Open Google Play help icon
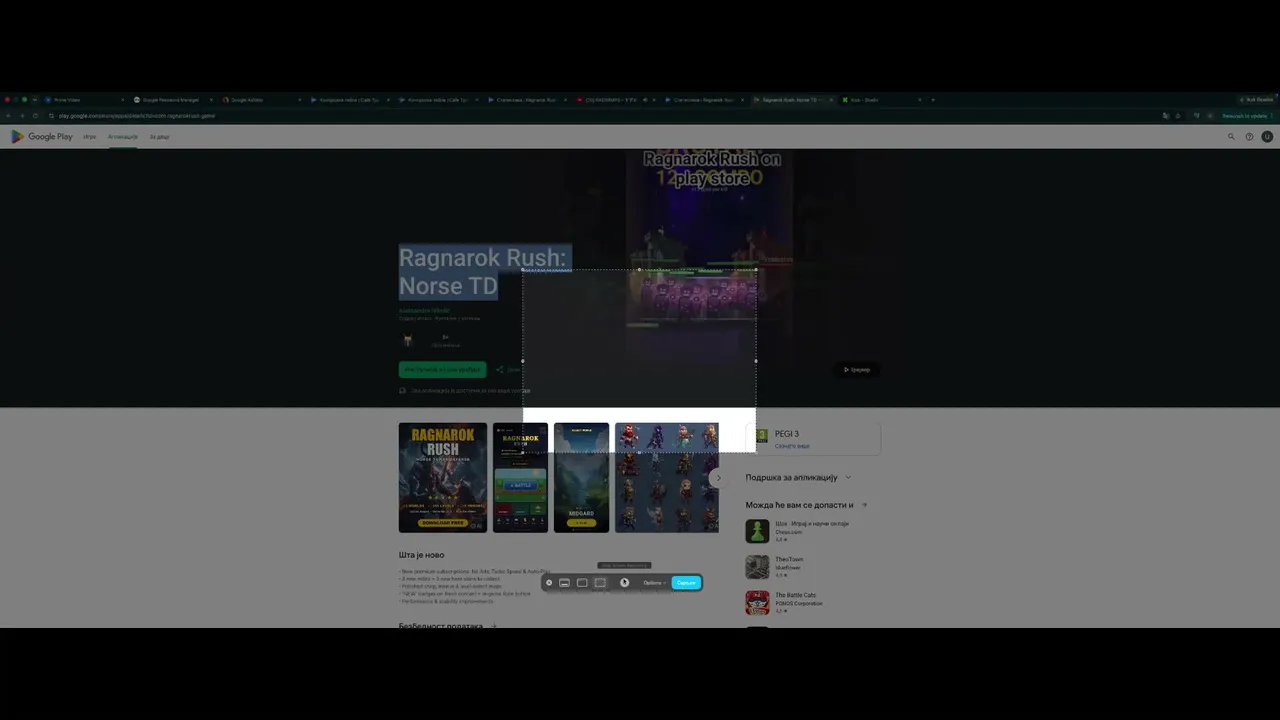 (1249, 137)
